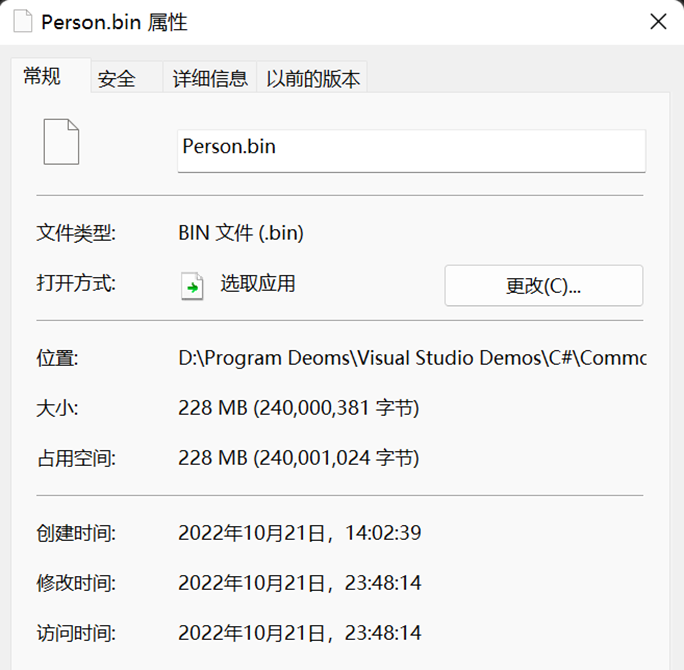This screenshot has width=684, height=670.
Task: Click the 创建时间 label
Action: pyautogui.click(x=76, y=533)
